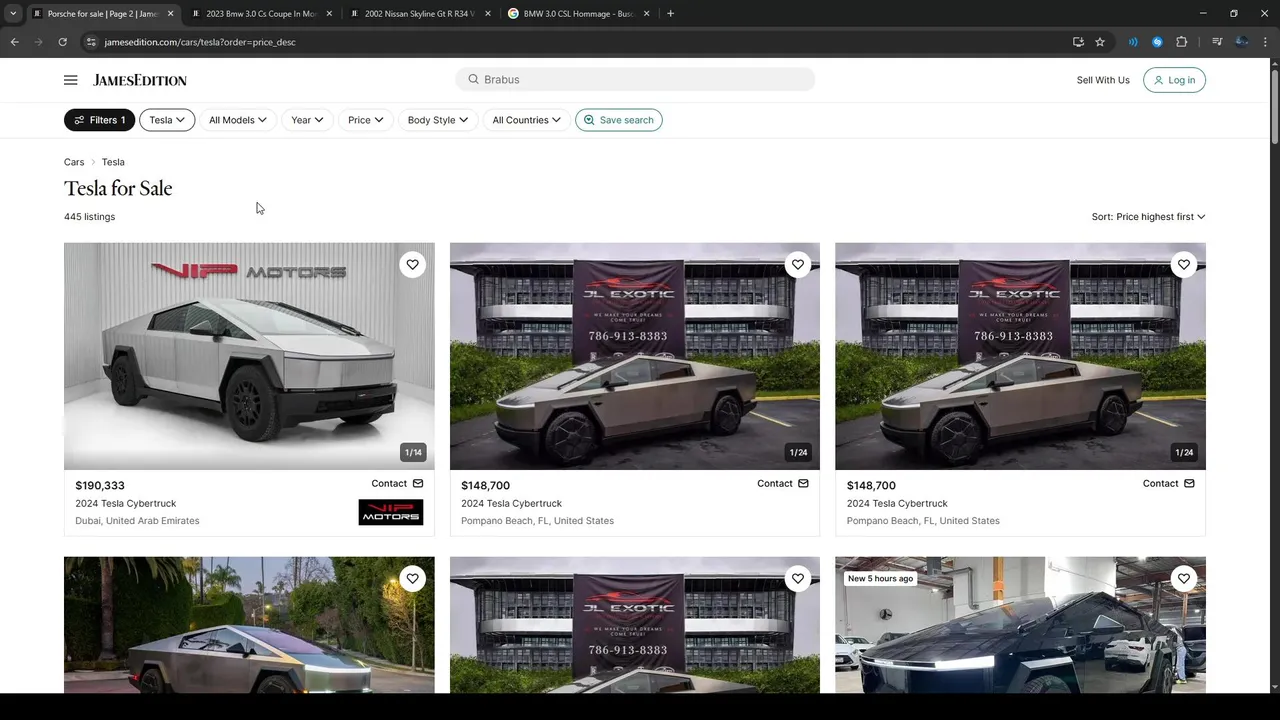Click the install app icon in the address bar
Screen dimensions: 1280x720
pyautogui.click(x=1078, y=42)
